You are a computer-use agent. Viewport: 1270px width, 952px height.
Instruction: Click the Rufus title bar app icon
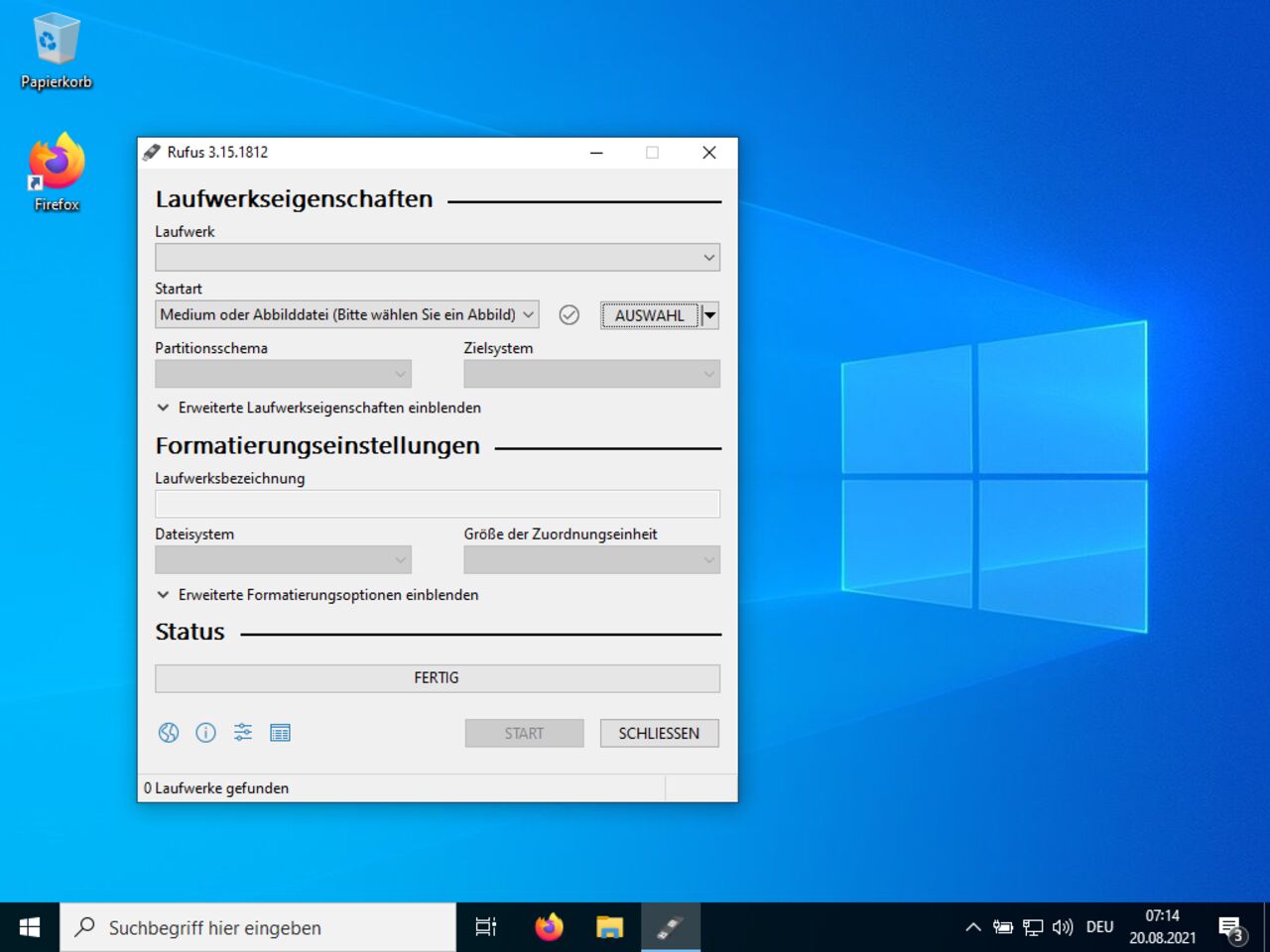click(x=151, y=152)
